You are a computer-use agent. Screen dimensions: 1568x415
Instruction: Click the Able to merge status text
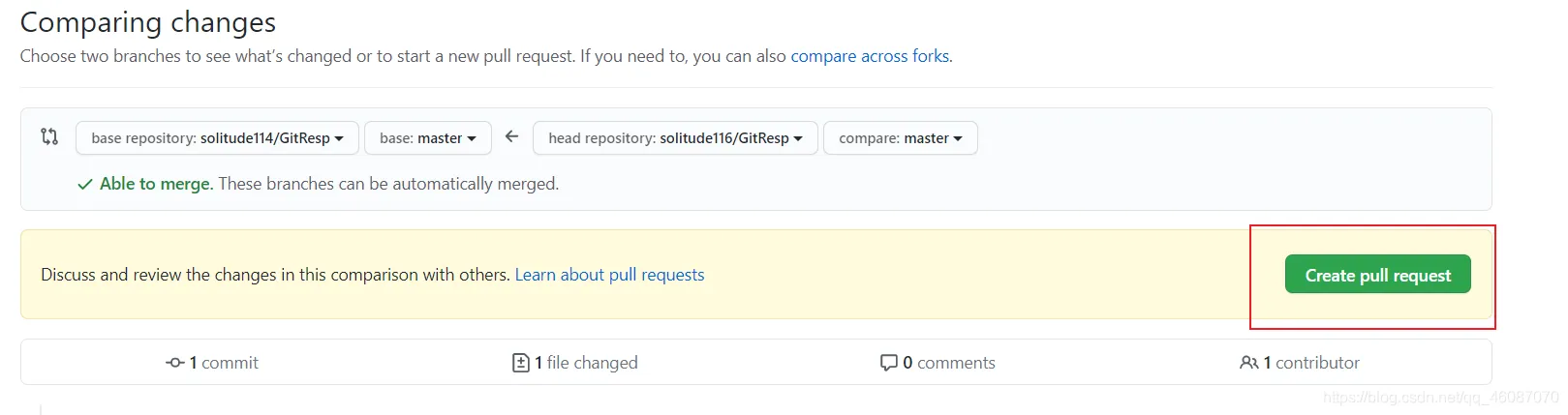tap(156, 184)
